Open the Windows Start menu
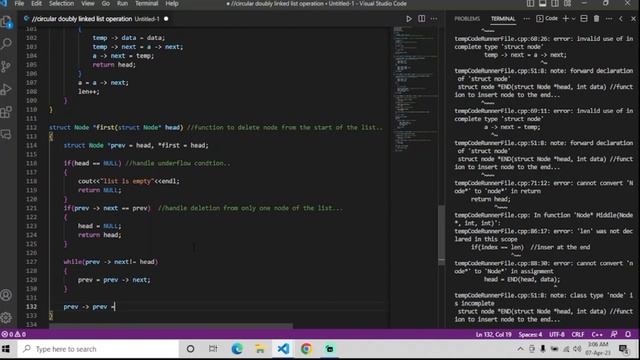The height and width of the screenshot is (360, 640). coord(6,349)
